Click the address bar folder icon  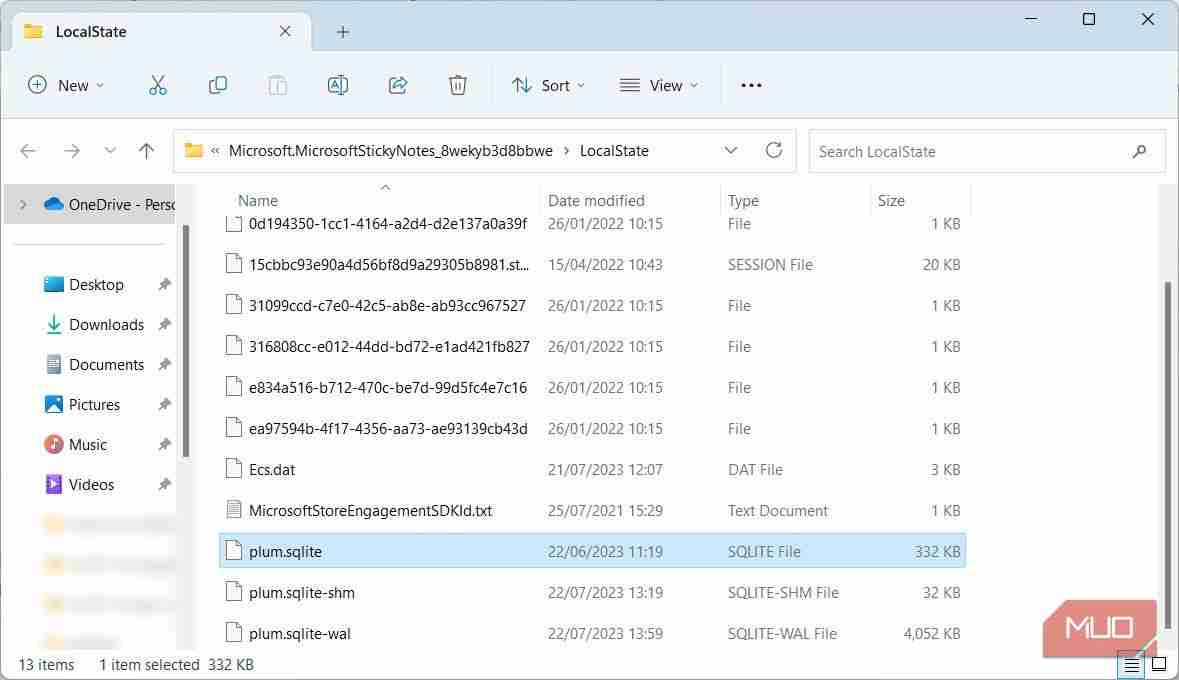pyautogui.click(x=194, y=150)
